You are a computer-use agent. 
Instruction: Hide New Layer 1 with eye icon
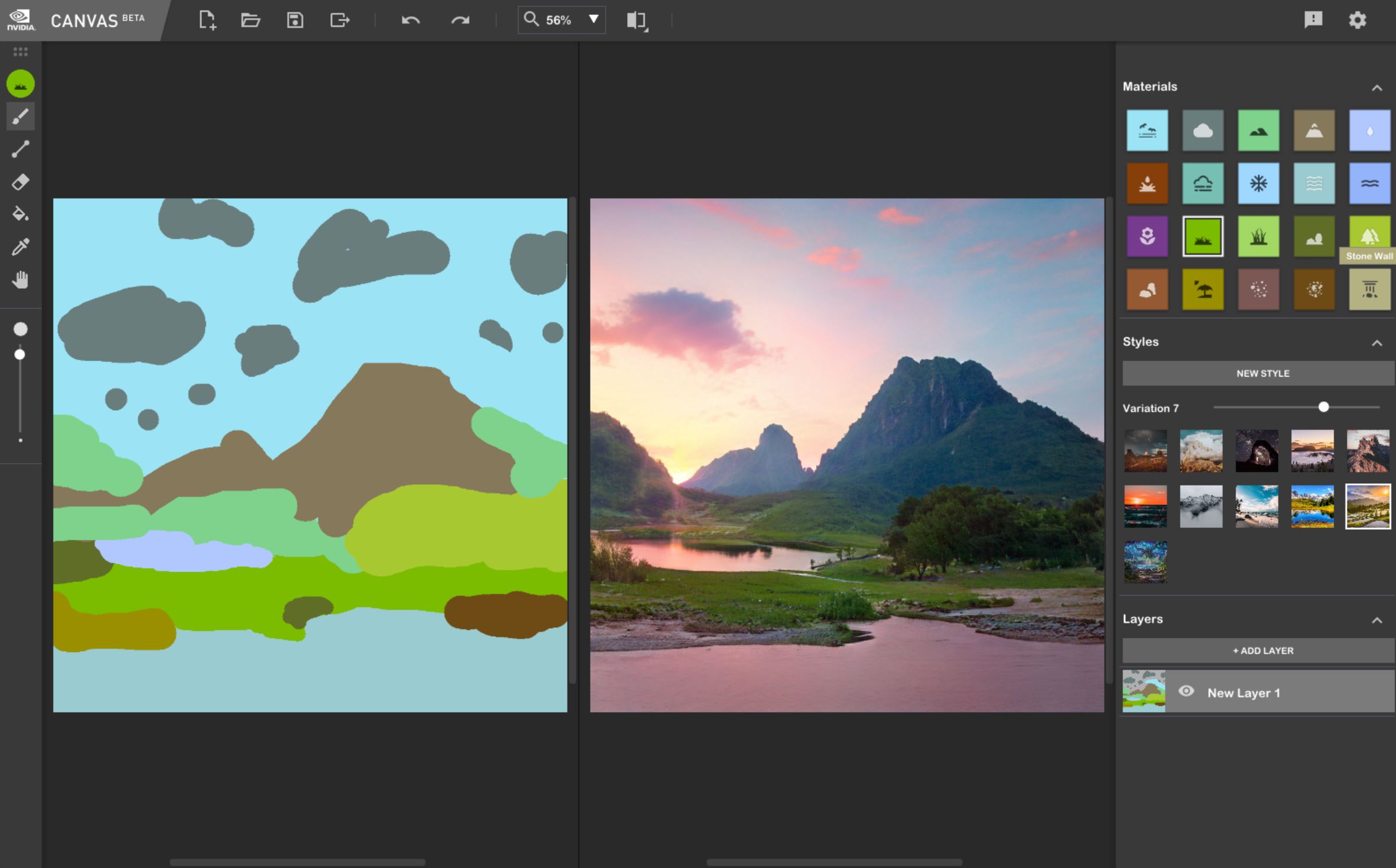pyautogui.click(x=1186, y=691)
